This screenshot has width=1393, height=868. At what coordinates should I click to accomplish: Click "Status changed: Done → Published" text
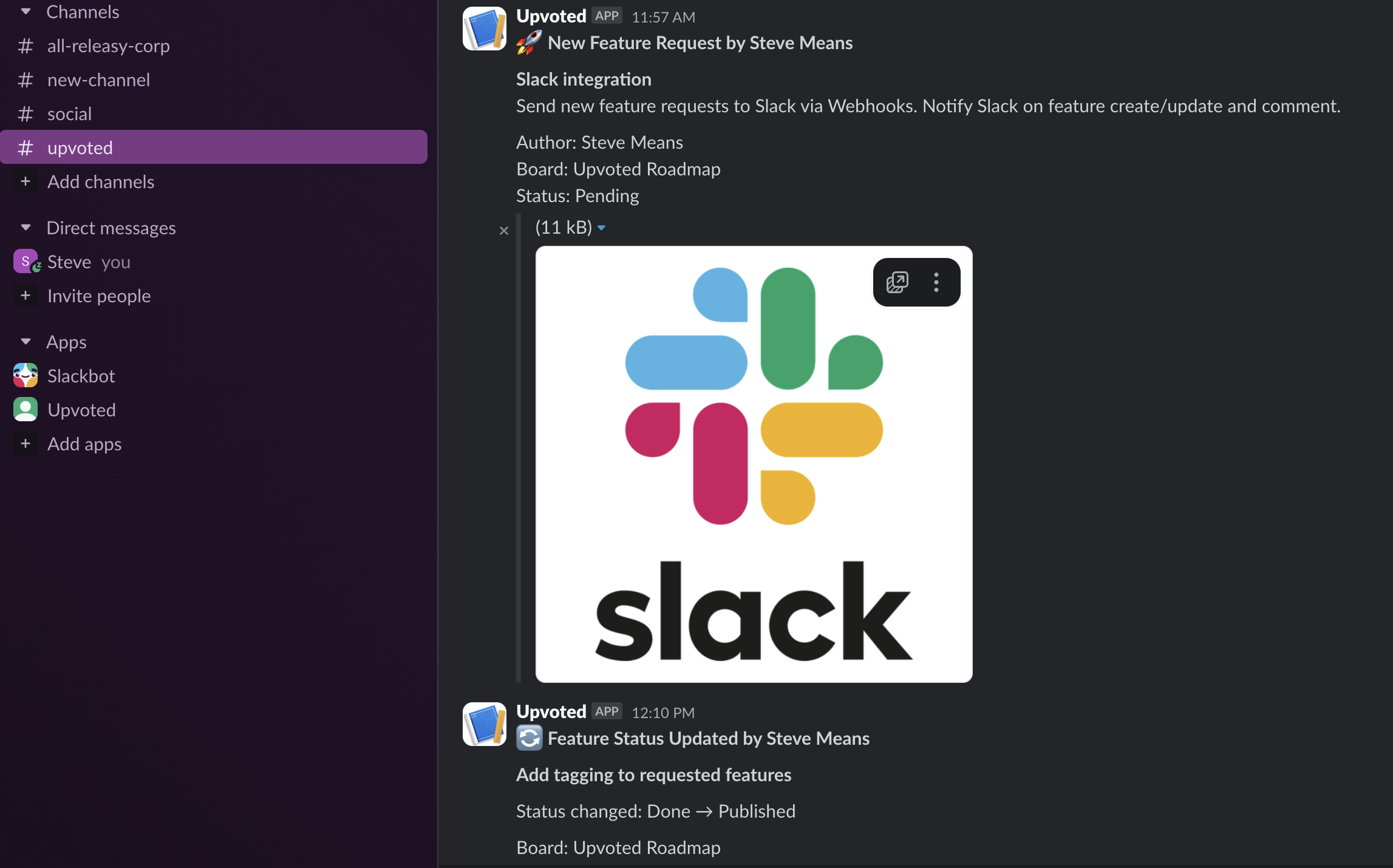click(656, 812)
